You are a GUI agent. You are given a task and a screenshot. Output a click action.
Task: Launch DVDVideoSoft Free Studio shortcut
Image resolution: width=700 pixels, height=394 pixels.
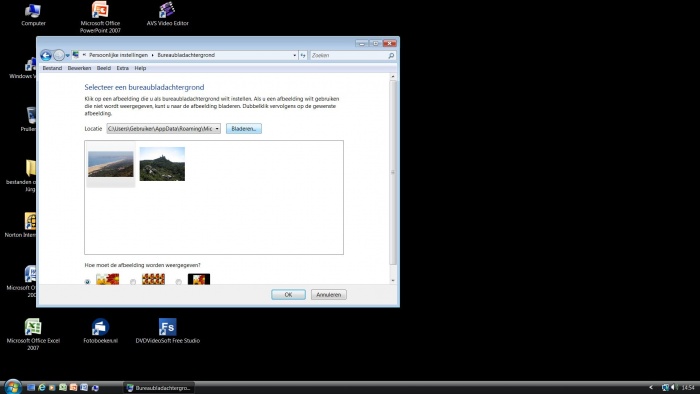click(167, 331)
